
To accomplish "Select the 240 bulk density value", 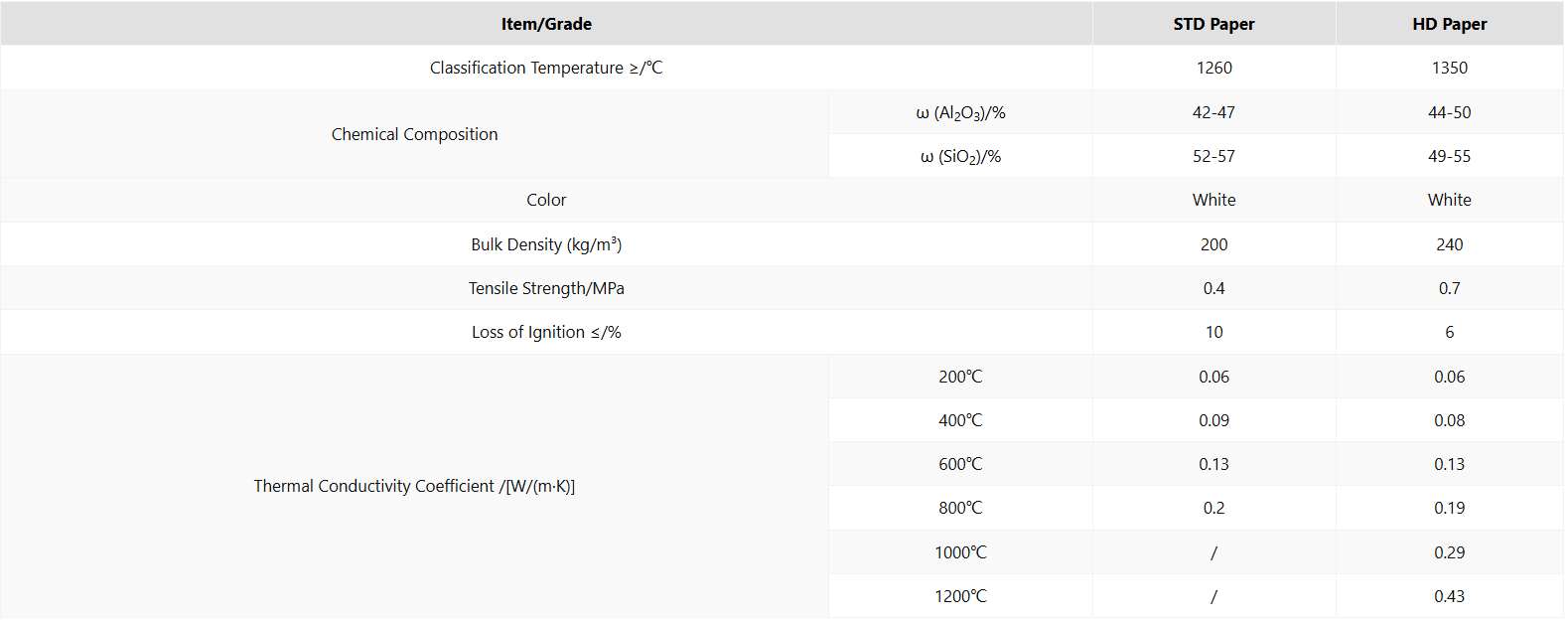I will pyautogui.click(x=1449, y=244).
